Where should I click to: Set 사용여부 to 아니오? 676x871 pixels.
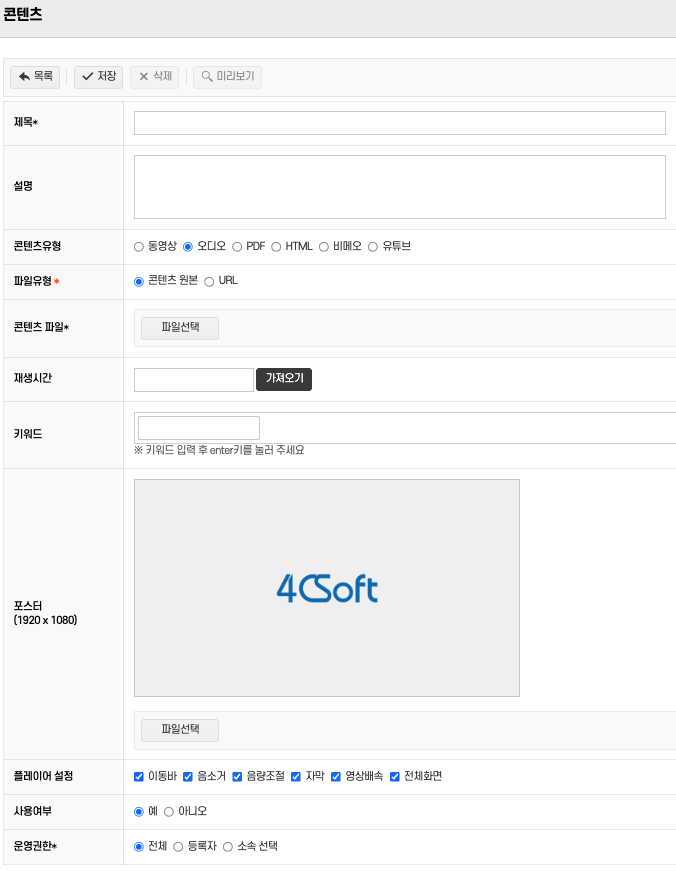pyautogui.click(x=169, y=812)
